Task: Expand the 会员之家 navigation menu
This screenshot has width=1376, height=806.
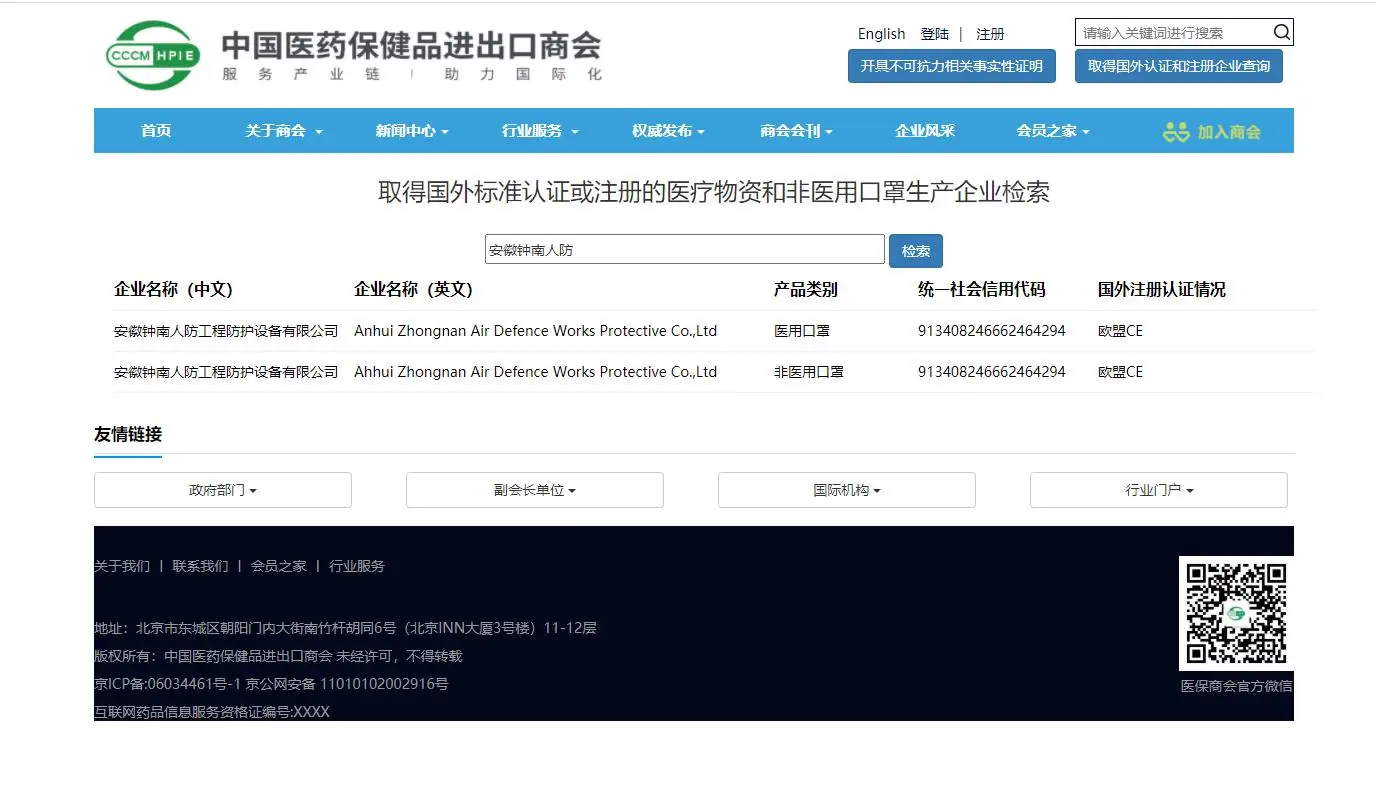Action: 1053,131
